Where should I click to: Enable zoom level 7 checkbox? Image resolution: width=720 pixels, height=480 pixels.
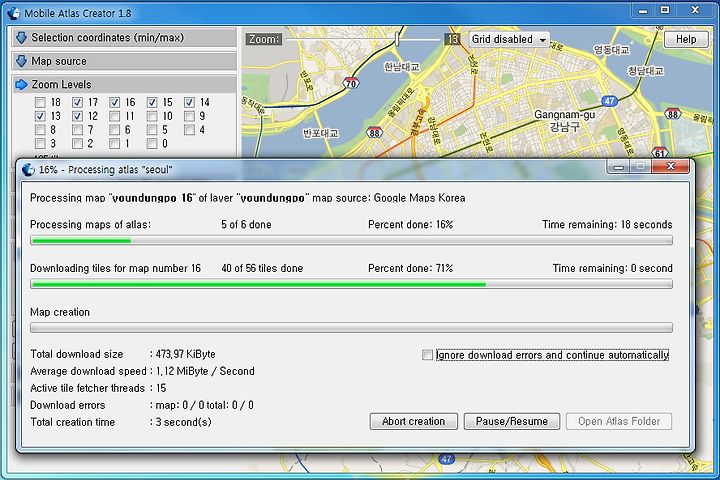click(77, 130)
